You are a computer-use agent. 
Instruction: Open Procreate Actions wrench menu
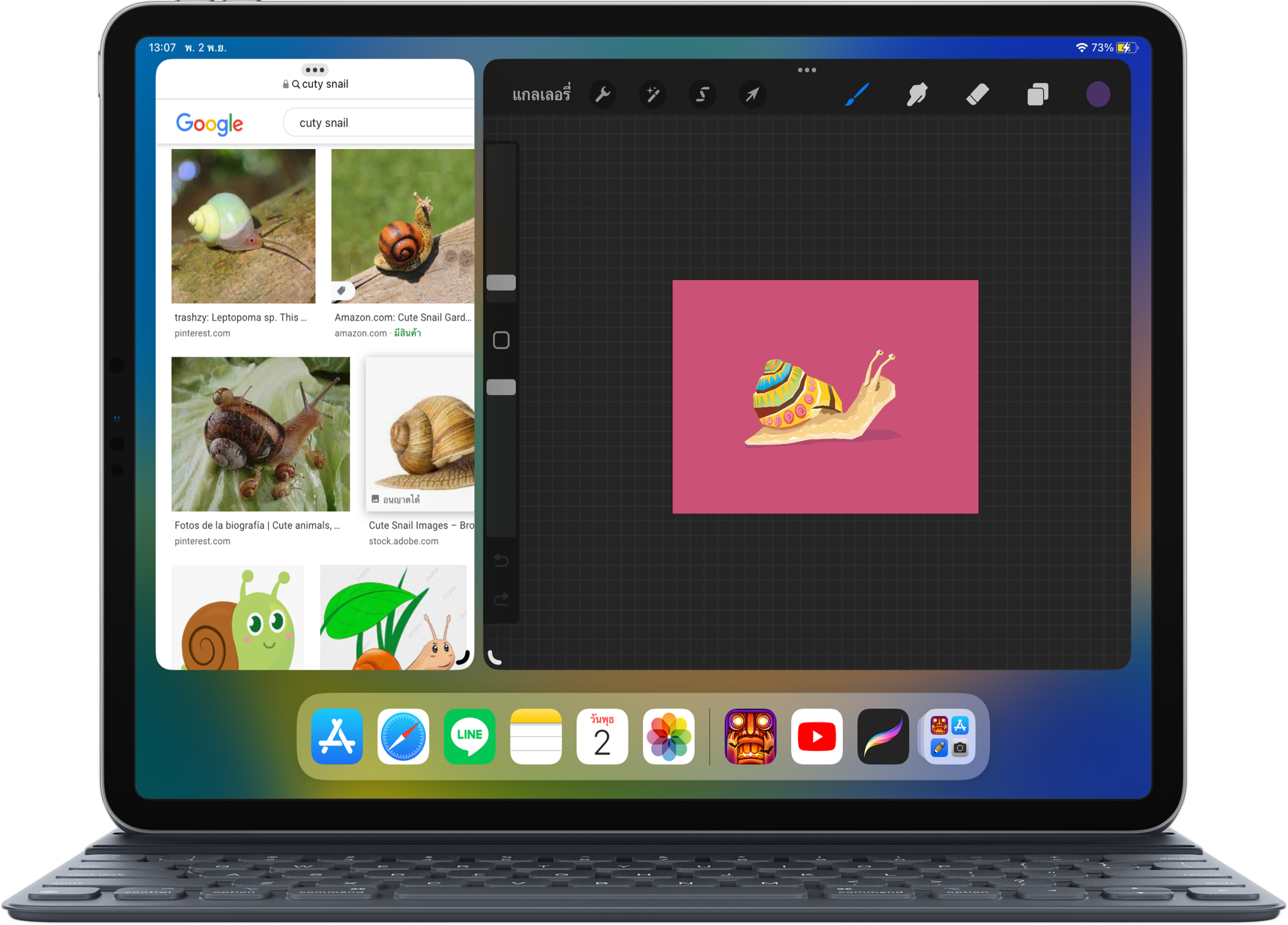click(x=603, y=94)
